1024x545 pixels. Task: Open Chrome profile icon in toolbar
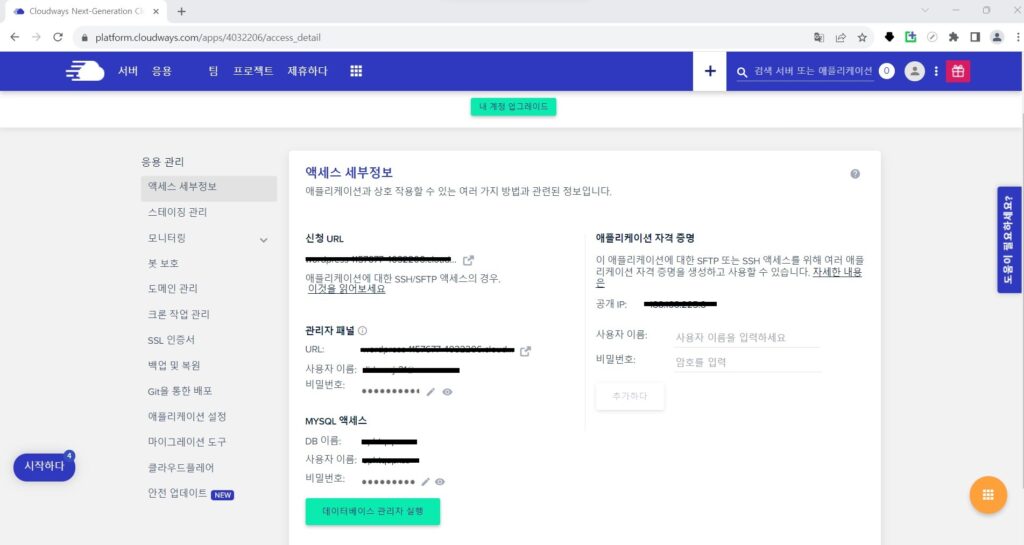[x=997, y=37]
